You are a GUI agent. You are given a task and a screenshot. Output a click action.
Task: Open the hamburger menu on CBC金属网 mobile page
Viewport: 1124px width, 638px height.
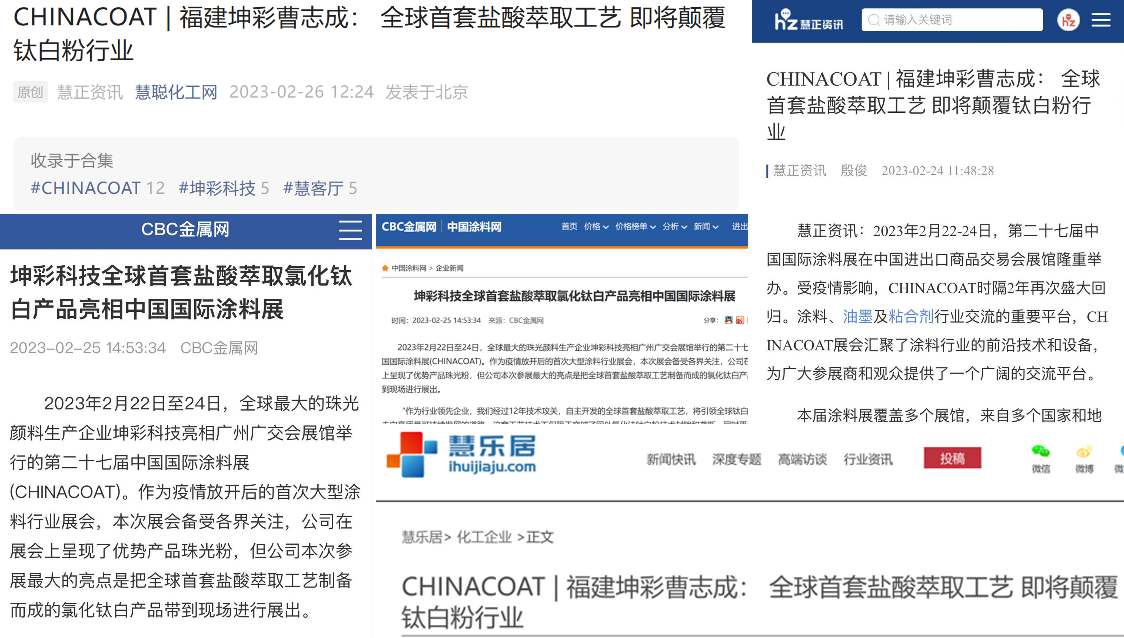350,230
